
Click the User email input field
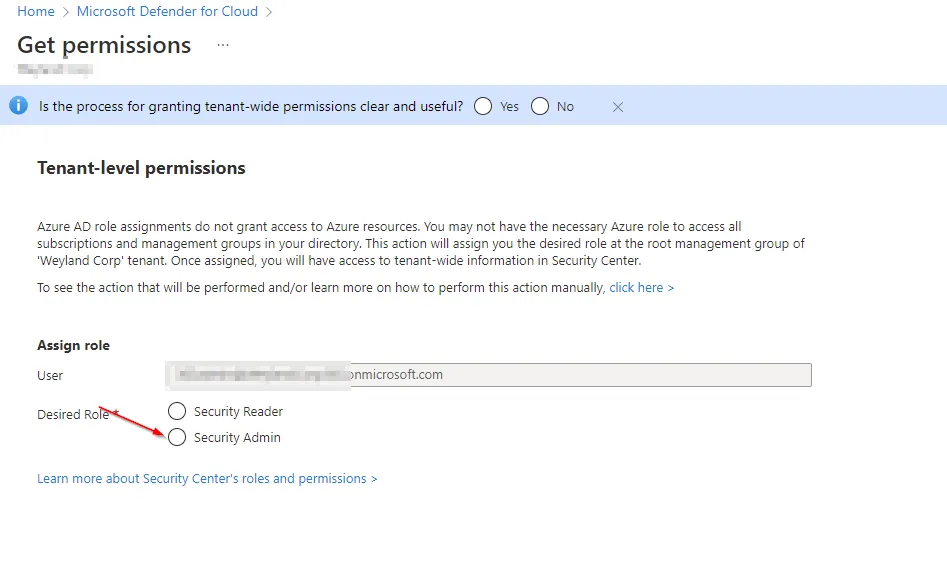click(x=488, y=375)
